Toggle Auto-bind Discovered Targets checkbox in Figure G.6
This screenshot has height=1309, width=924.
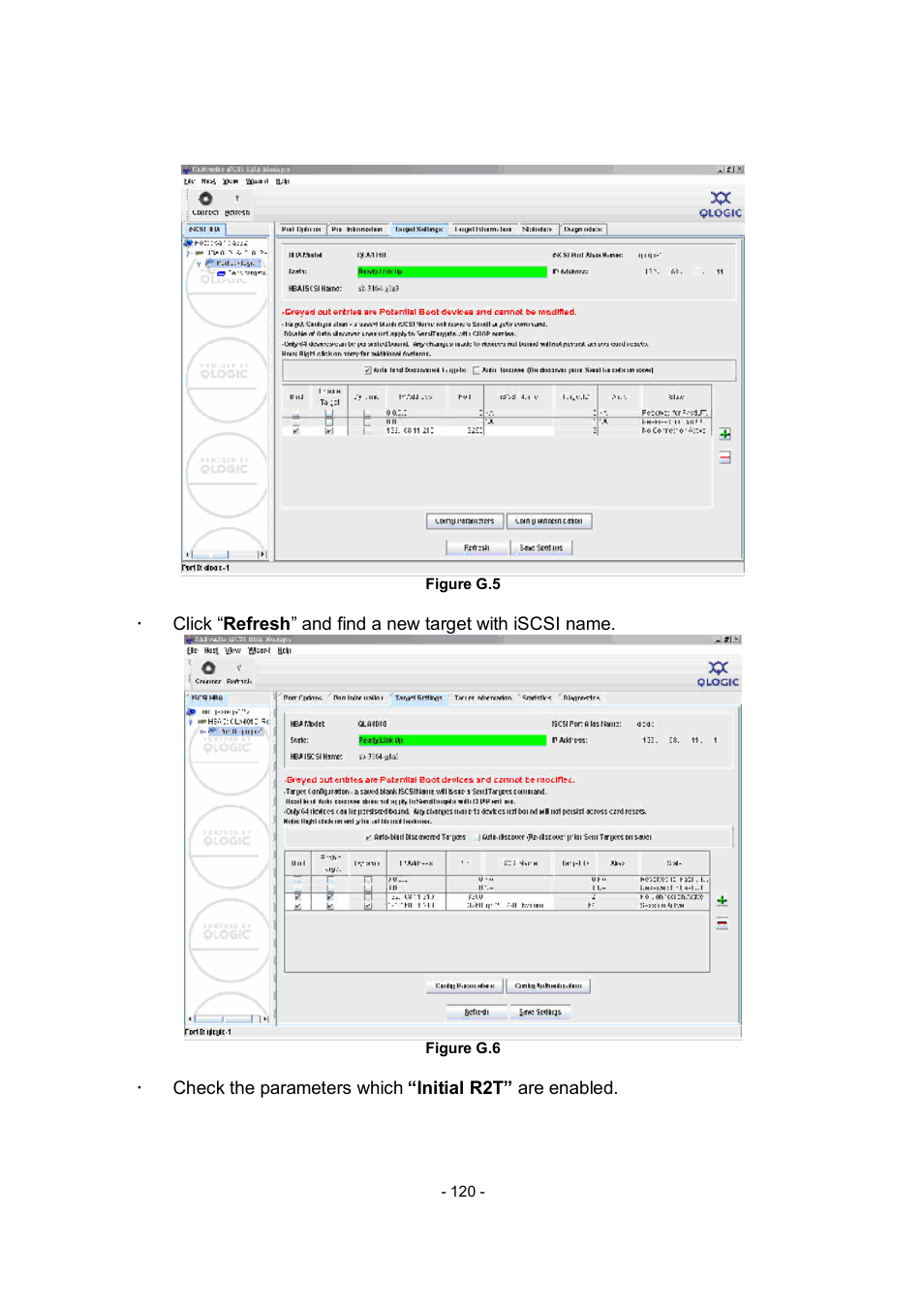pos(368,837)
